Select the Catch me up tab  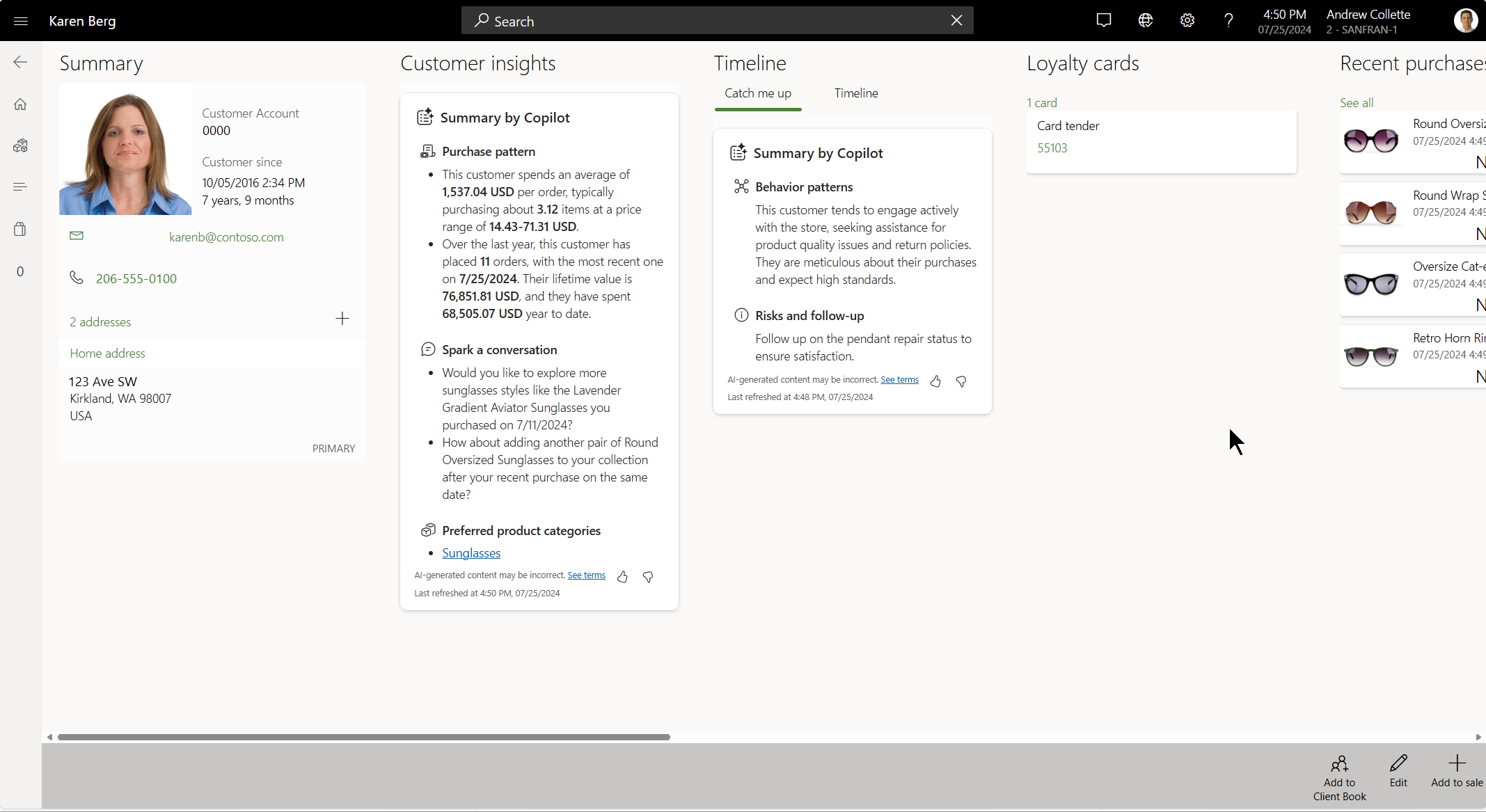coord(759,93)
